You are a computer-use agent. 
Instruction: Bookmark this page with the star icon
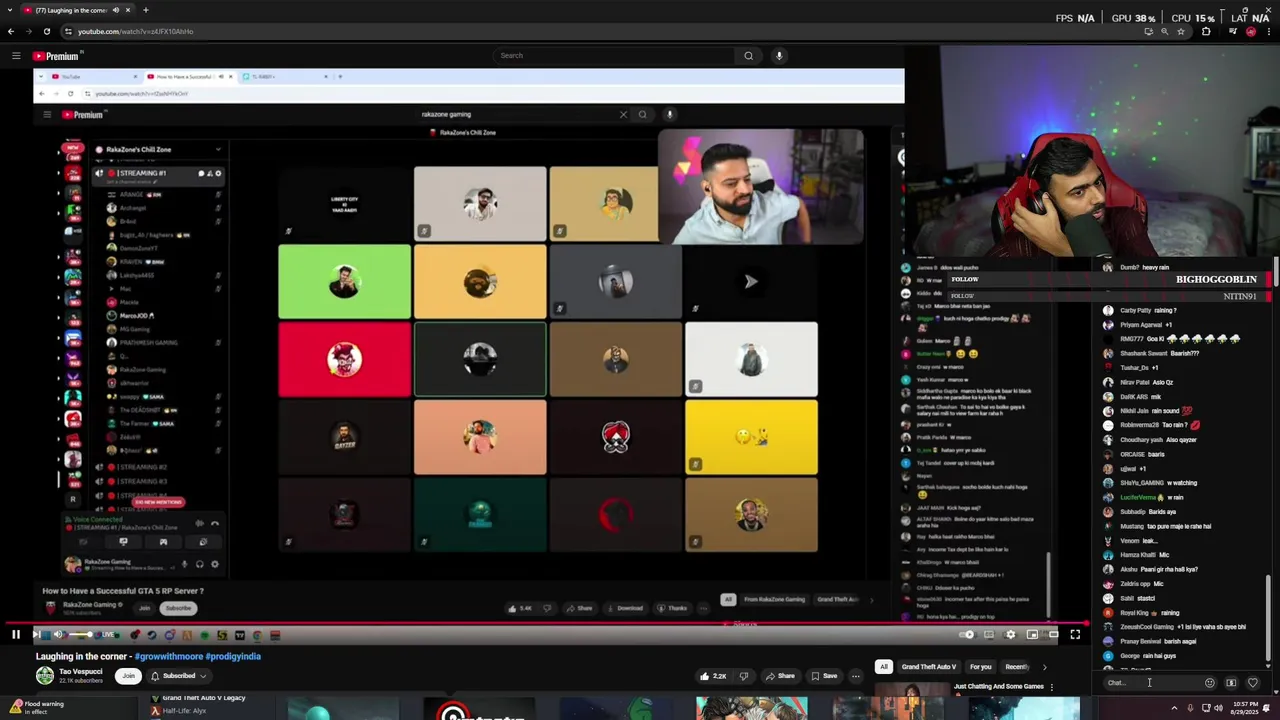(1181, 31)
